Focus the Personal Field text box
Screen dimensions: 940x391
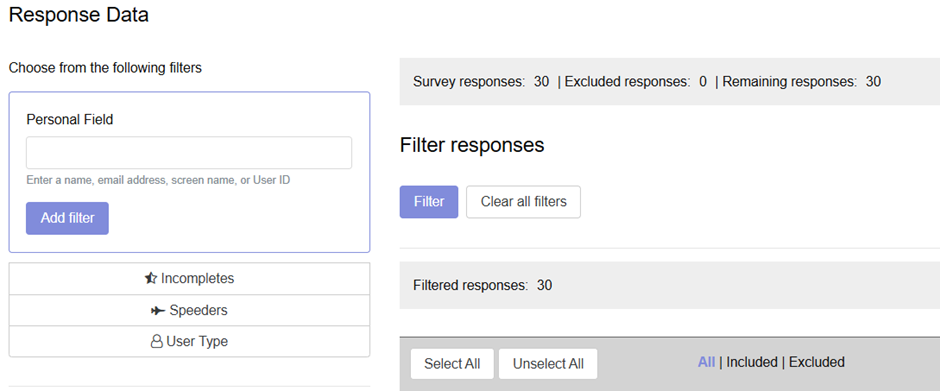click(x=189, y=153)
